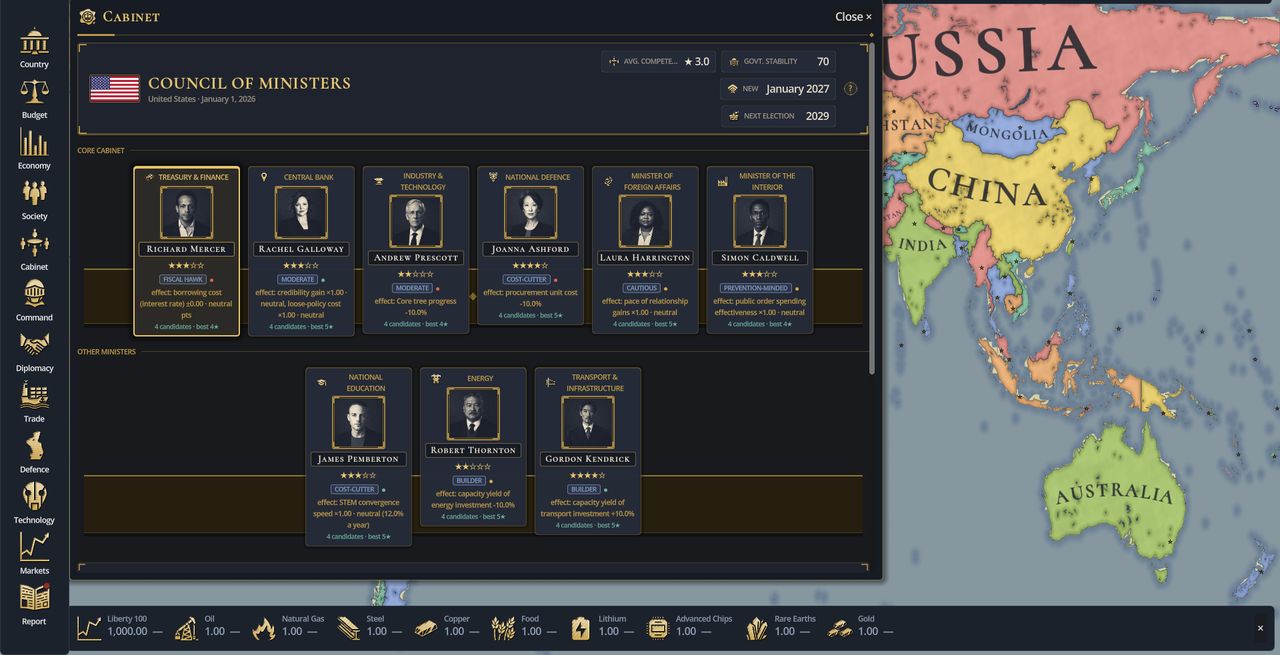
Task: Click Robert Thornton's portrait
Action: (x=473, y=414)
